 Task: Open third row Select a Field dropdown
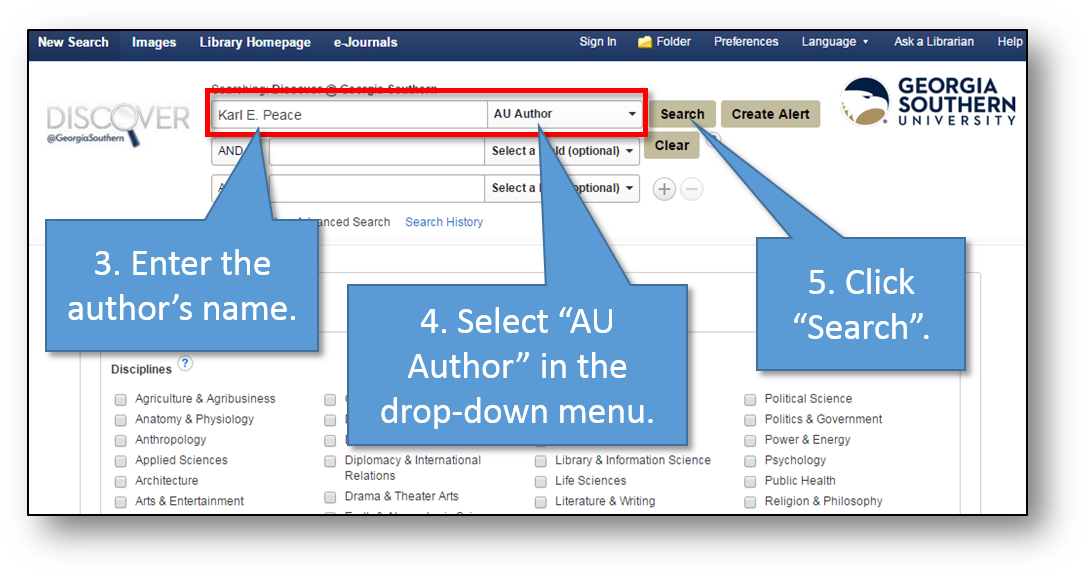[x=562, y=188]
